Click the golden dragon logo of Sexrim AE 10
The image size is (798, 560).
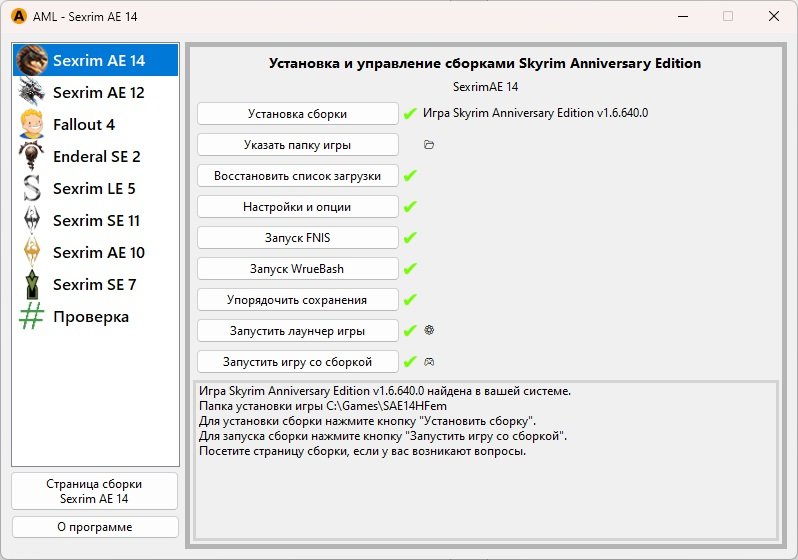point(32,253)
